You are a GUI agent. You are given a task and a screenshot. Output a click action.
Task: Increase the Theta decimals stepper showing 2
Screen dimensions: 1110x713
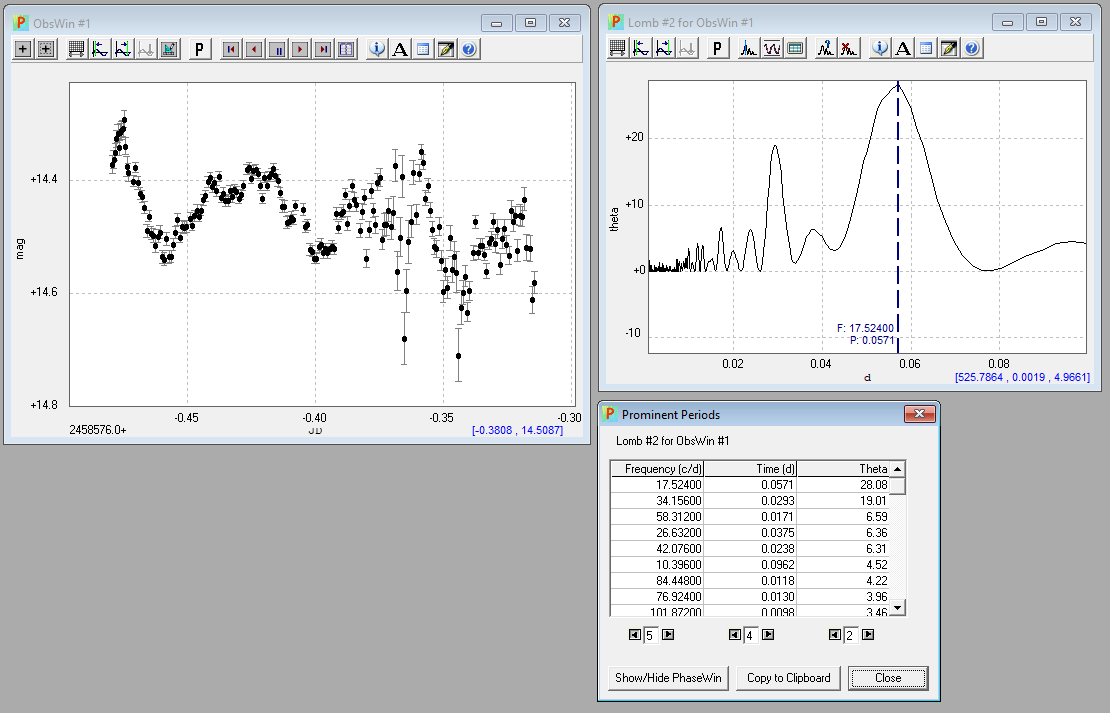[x=868, y=634]
